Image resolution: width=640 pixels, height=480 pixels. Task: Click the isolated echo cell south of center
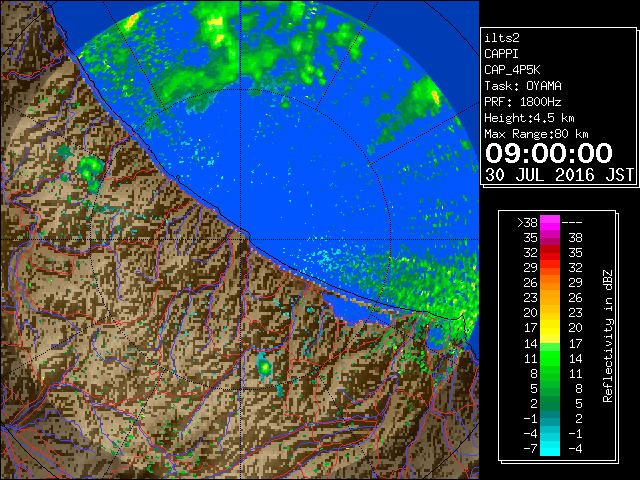(265, 367)
